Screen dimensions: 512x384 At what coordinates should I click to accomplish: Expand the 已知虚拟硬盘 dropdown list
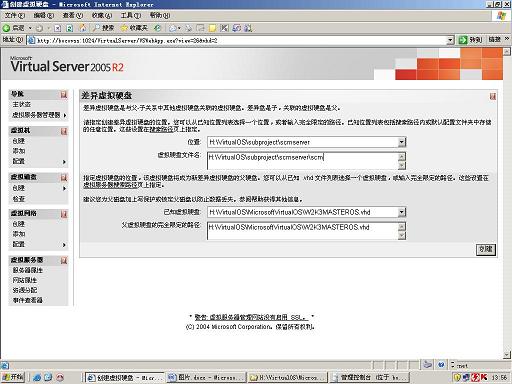point(402,212)
